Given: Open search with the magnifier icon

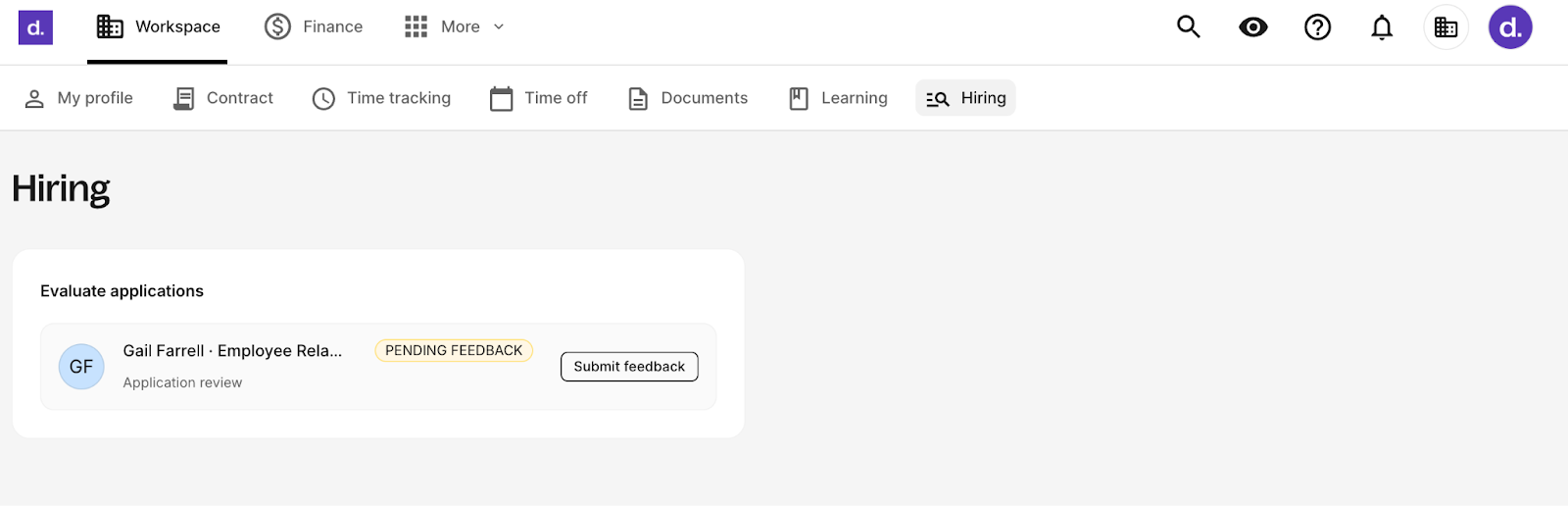Looking at the screenshot, I should point(1188,27).
